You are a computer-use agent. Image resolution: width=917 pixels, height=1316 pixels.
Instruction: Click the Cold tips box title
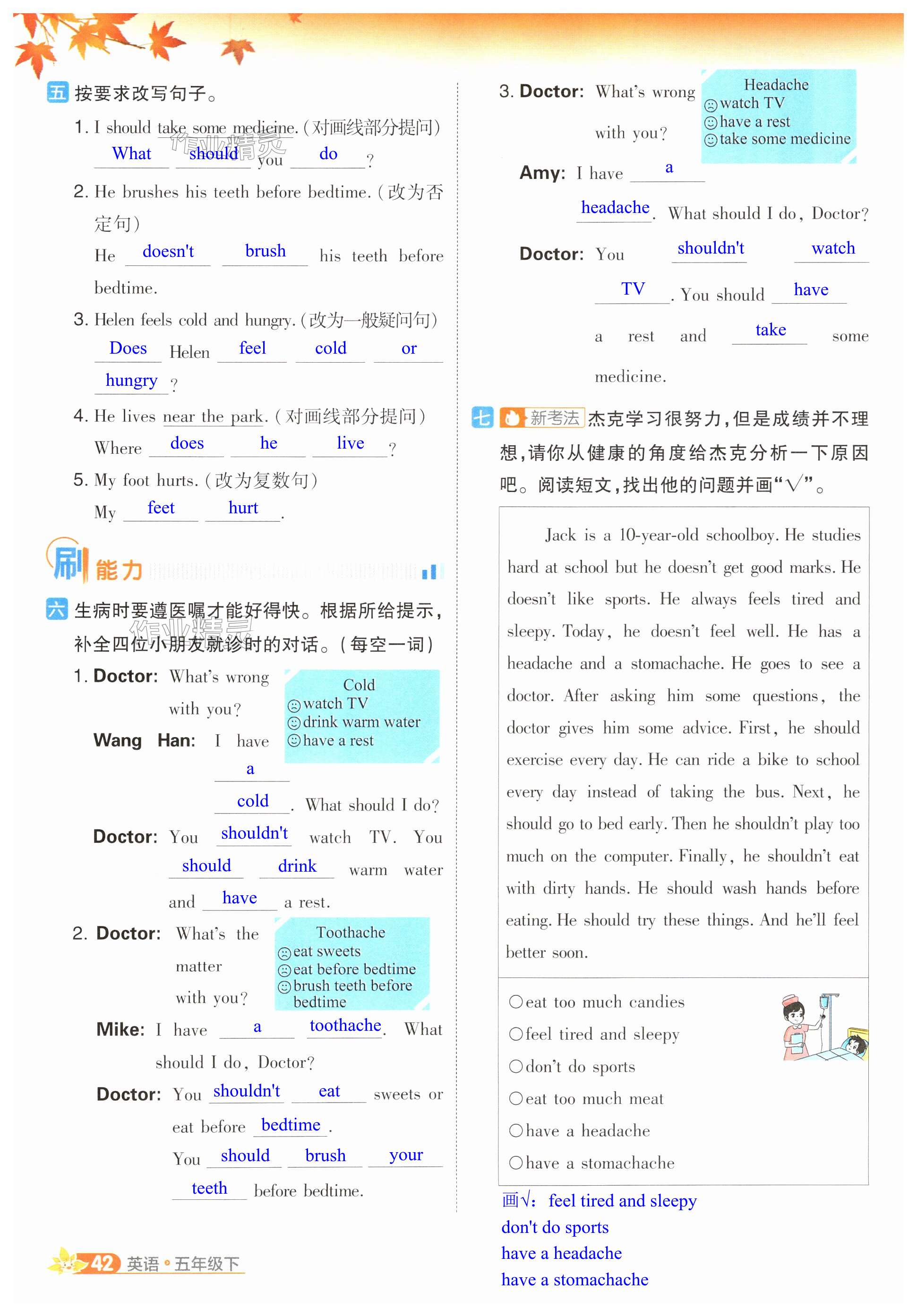pyautogui.click(x=359, y=685)
